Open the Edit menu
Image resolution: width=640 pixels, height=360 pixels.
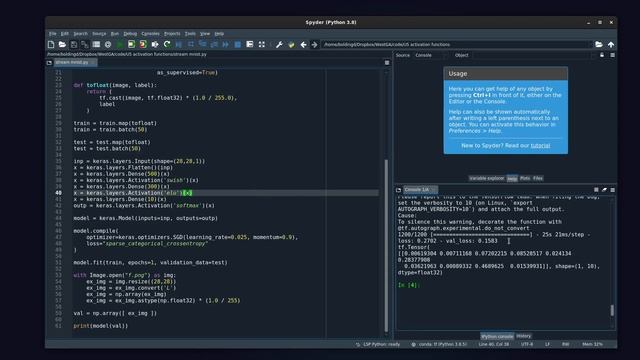(65, 33)
